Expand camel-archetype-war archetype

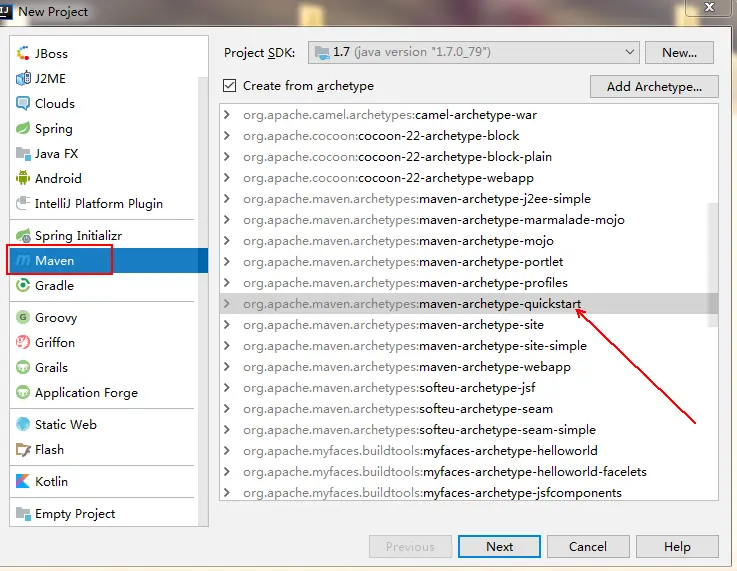click(x=227, y=115)
